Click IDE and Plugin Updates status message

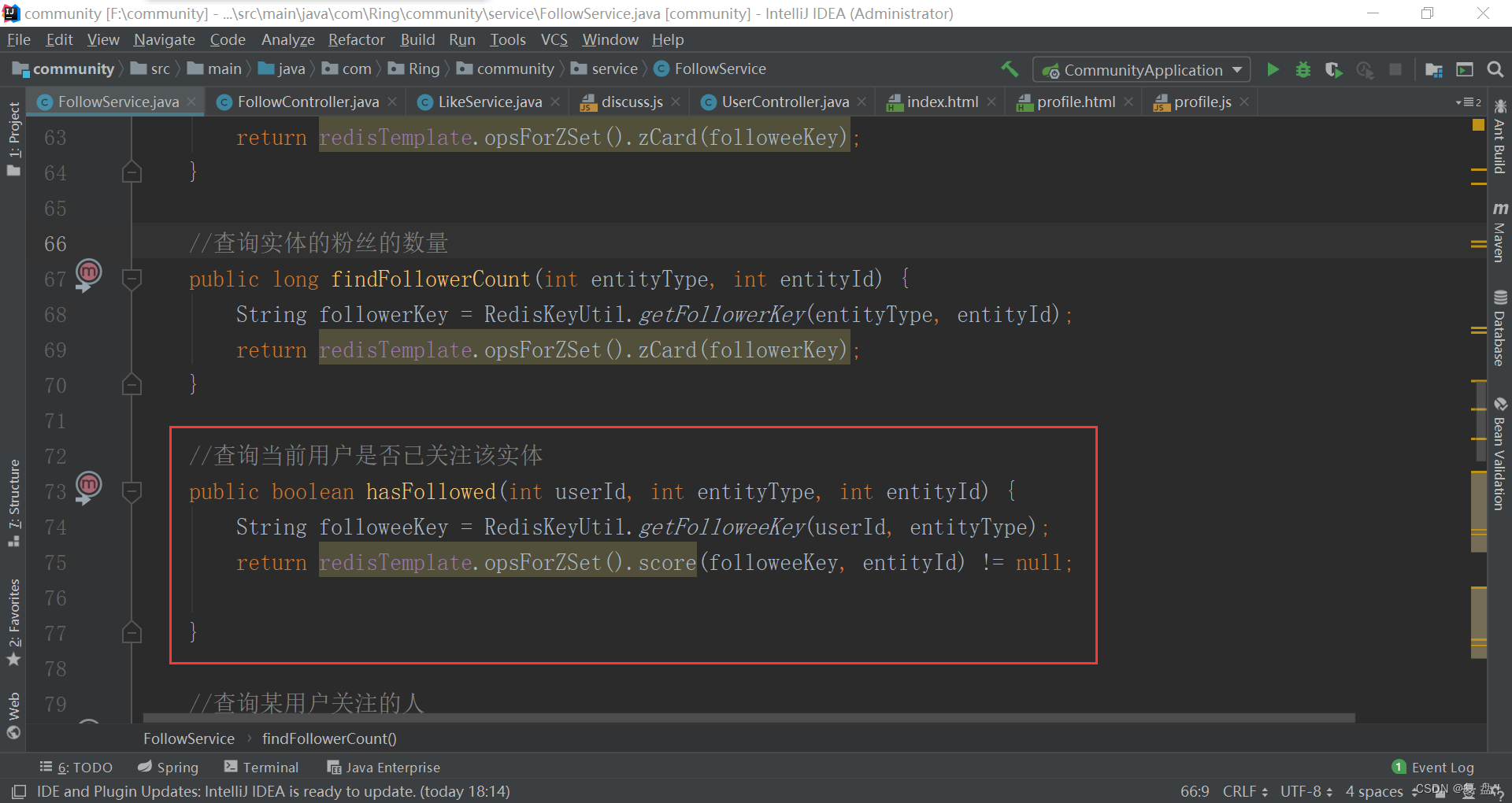click(x=273, y=791)
